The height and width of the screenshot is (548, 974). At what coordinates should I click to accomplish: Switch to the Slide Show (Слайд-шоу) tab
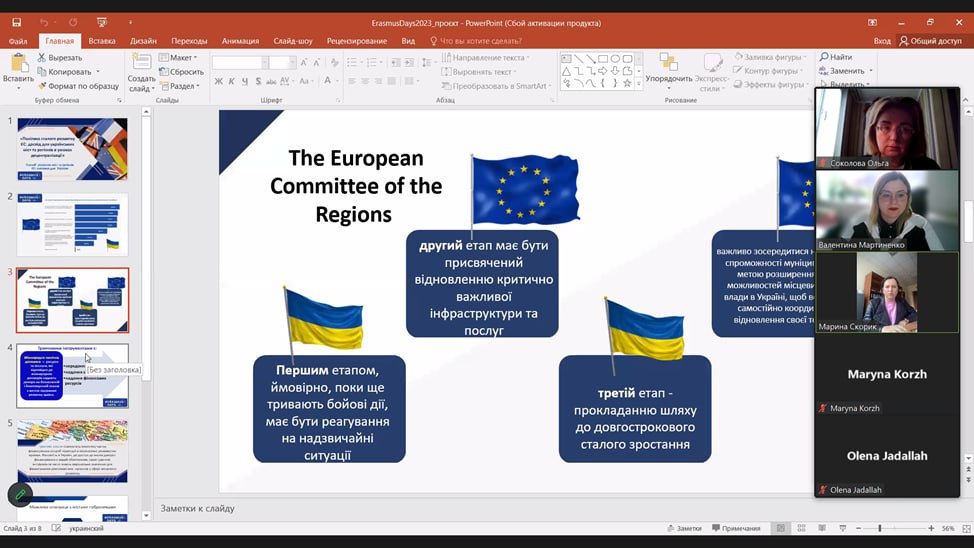click(x=293, y=41)
